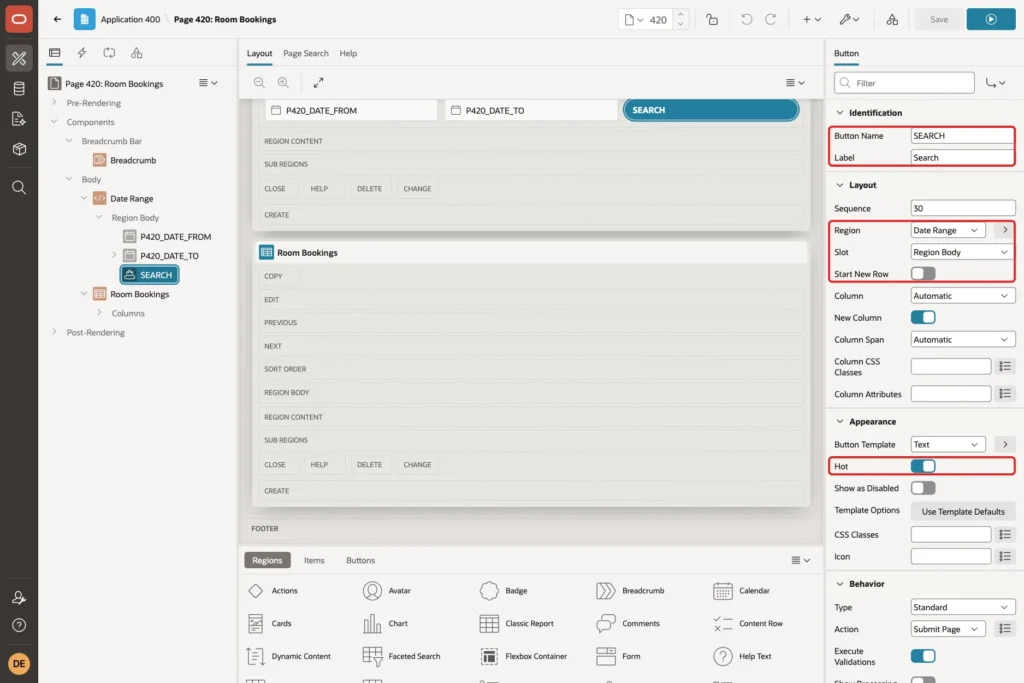Image resolution: width=1024 pixels, height=683 pixels.
Task: Click Use Template Defaults button
Action: coord(963,511)
